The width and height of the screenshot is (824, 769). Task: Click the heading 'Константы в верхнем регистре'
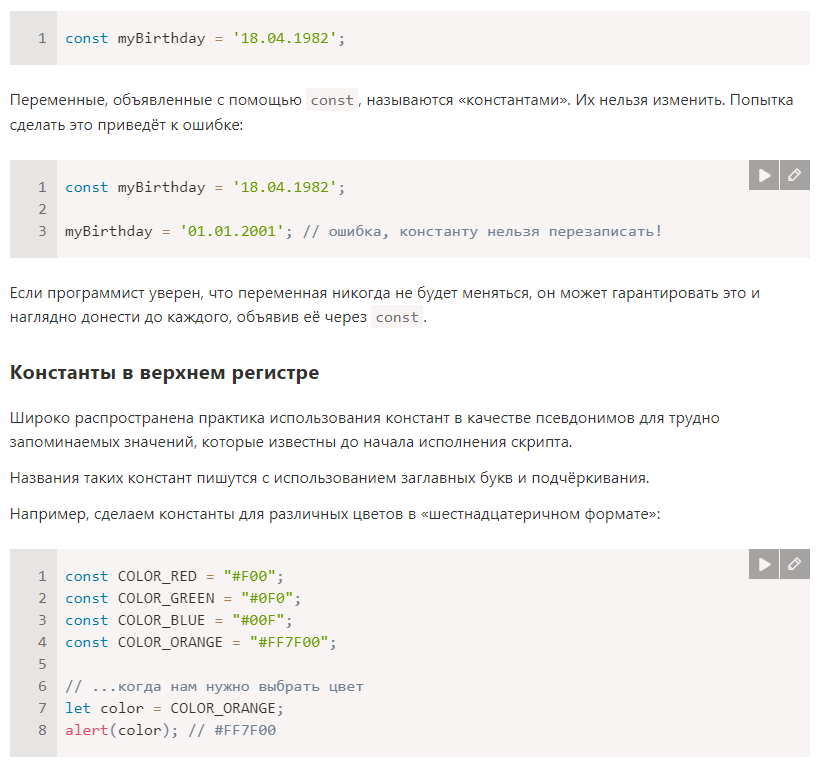[x=164, y=372]
